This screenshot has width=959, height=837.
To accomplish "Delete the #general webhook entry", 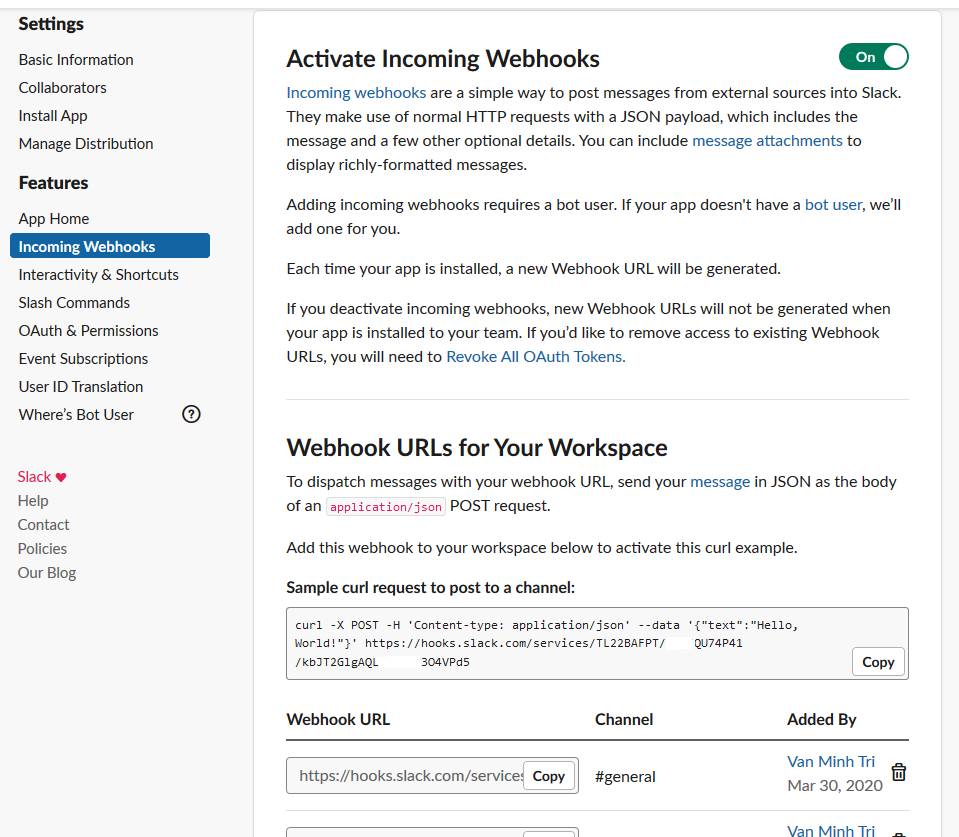I will point(898,772).
